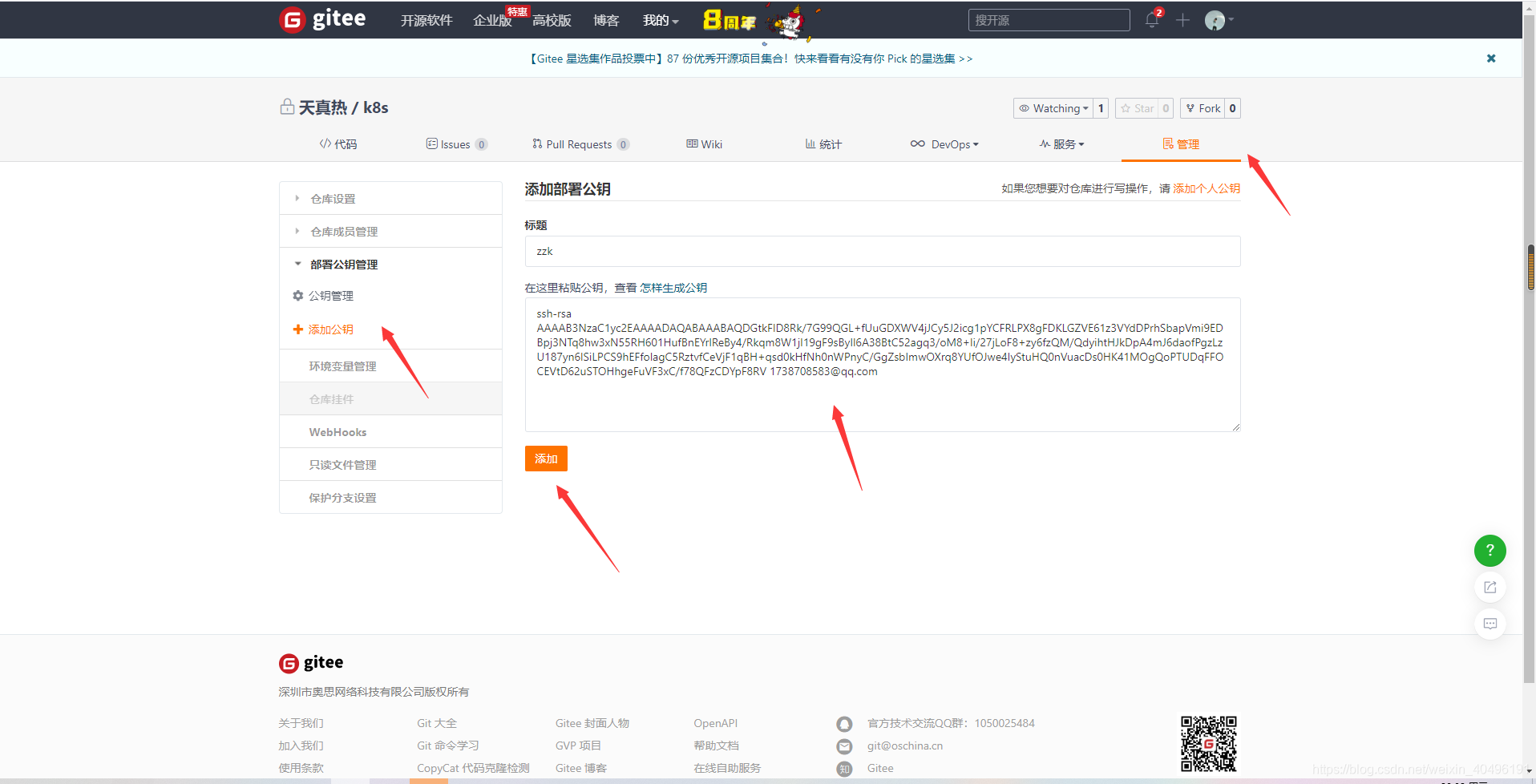Click the search box 搜开源

1049,20
